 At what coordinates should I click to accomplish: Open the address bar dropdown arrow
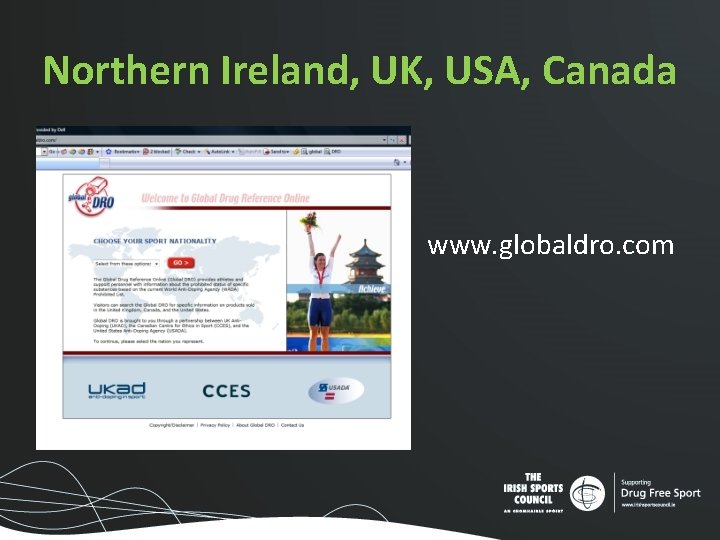(x=384, y=140)
